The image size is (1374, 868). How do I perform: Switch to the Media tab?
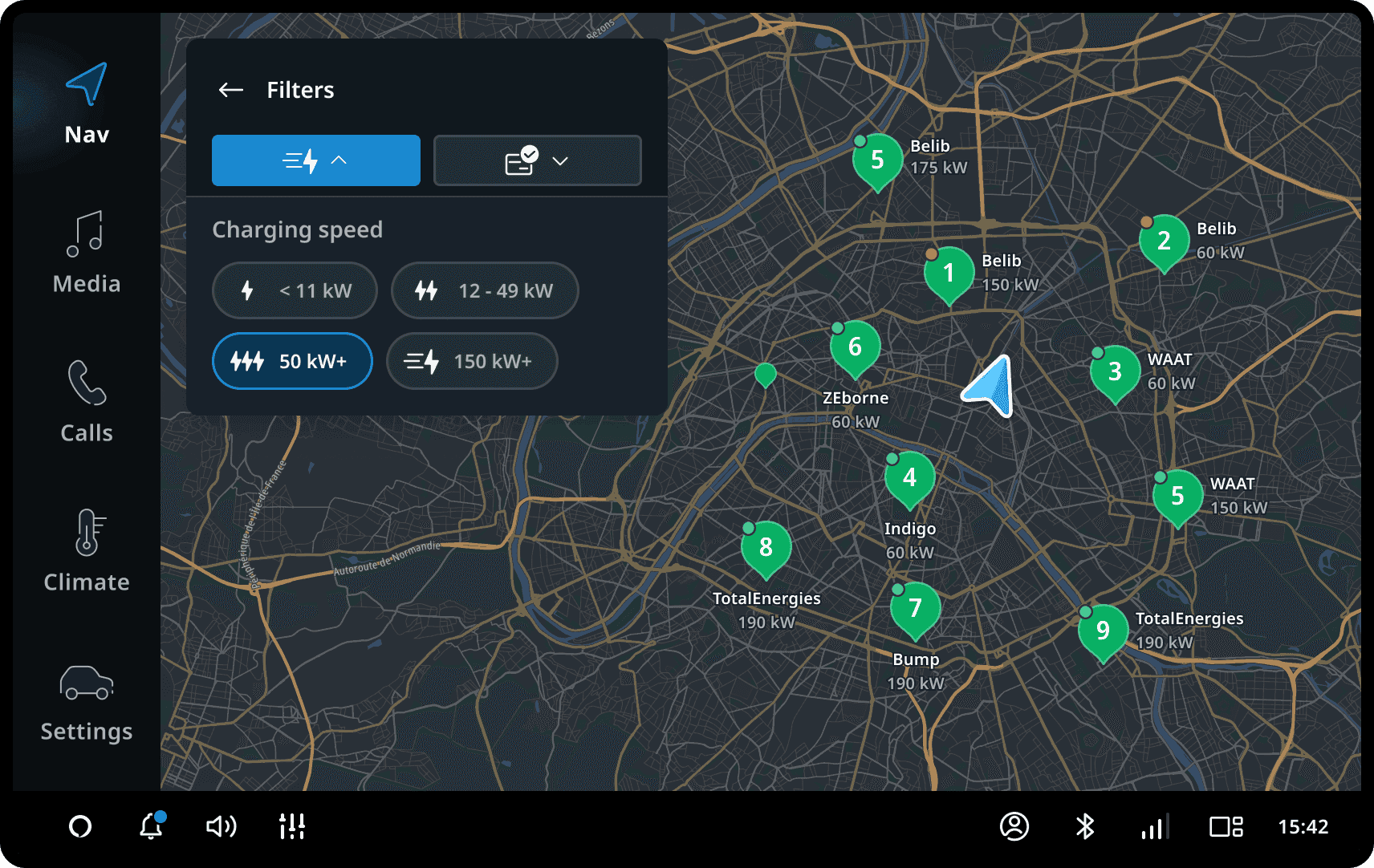pos(87,253)
